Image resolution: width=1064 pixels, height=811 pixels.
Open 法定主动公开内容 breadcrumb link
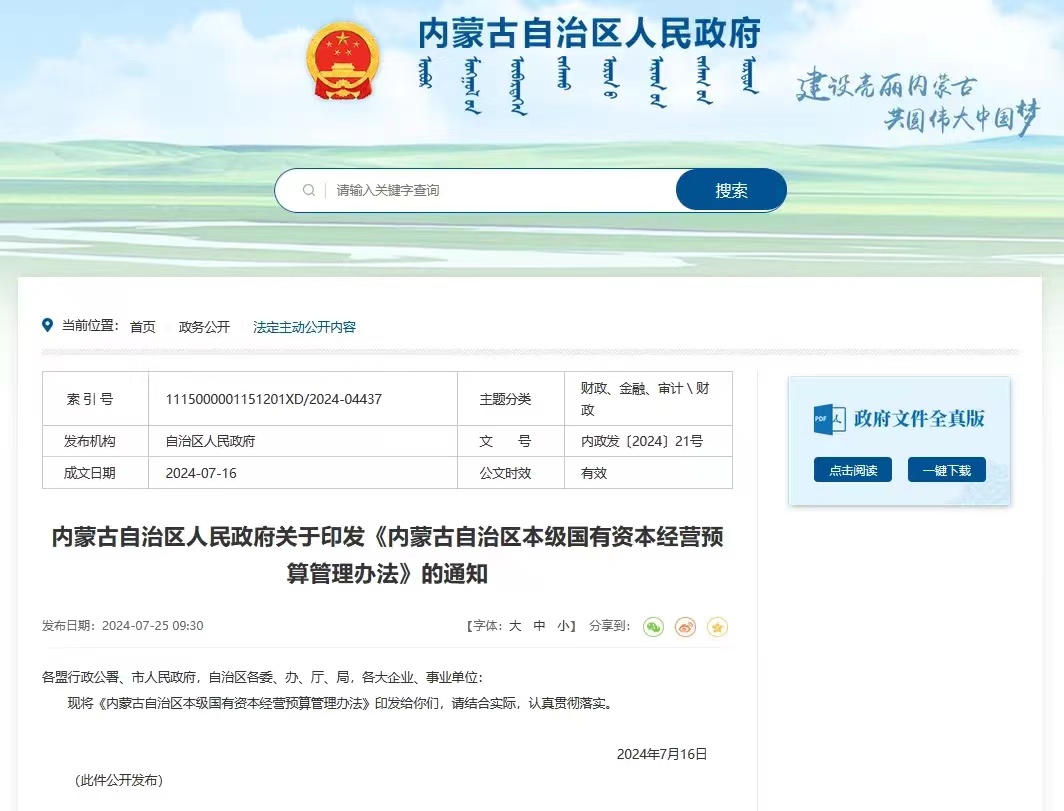coord(305,327)
